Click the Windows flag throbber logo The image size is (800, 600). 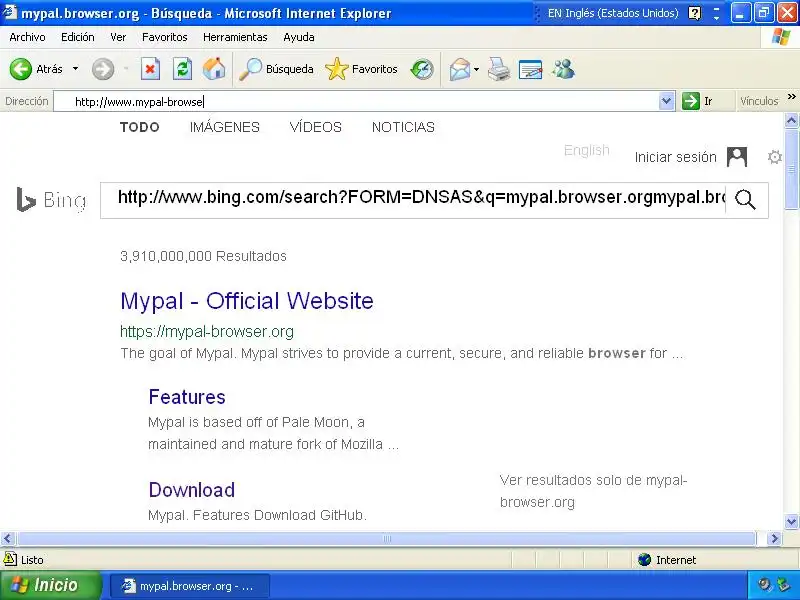coord(781,37)
